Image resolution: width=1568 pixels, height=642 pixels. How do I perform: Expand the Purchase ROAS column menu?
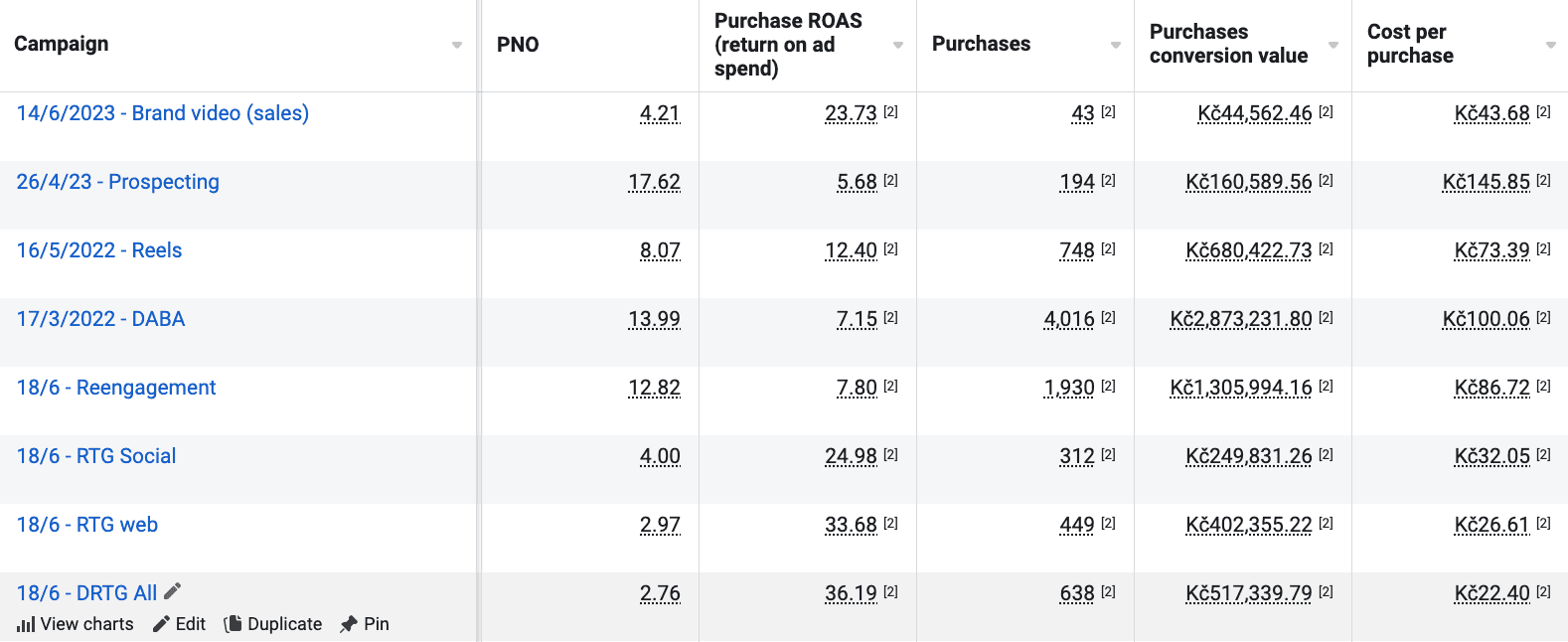coord(898,45)
